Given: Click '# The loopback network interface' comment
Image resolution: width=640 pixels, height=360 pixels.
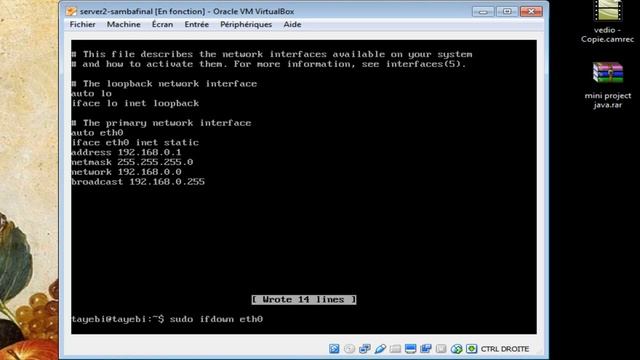Looking at the screenshot, I should [x=164, y=84].
